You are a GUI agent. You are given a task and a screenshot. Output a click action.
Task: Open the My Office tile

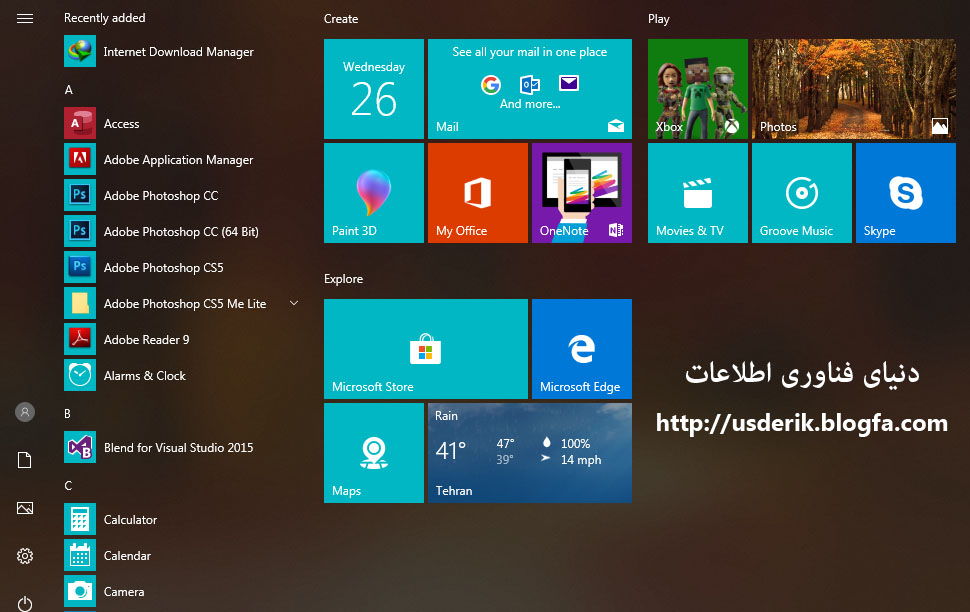pos(478,192)
